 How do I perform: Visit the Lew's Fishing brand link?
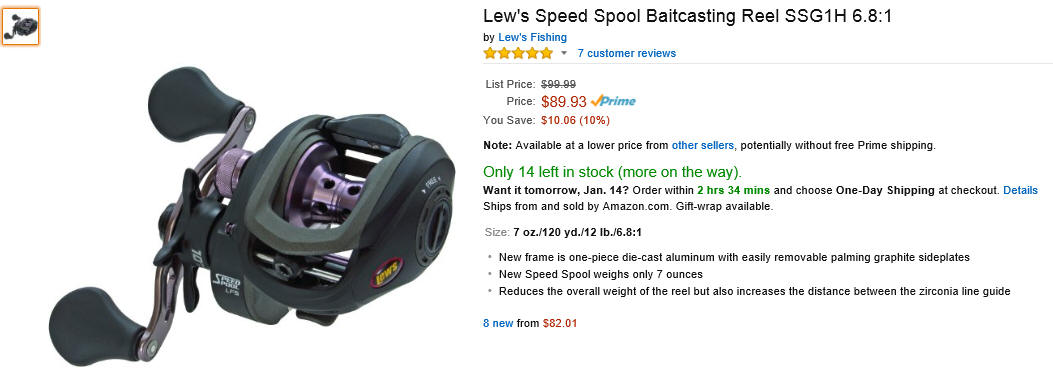(x=533, y=38)
